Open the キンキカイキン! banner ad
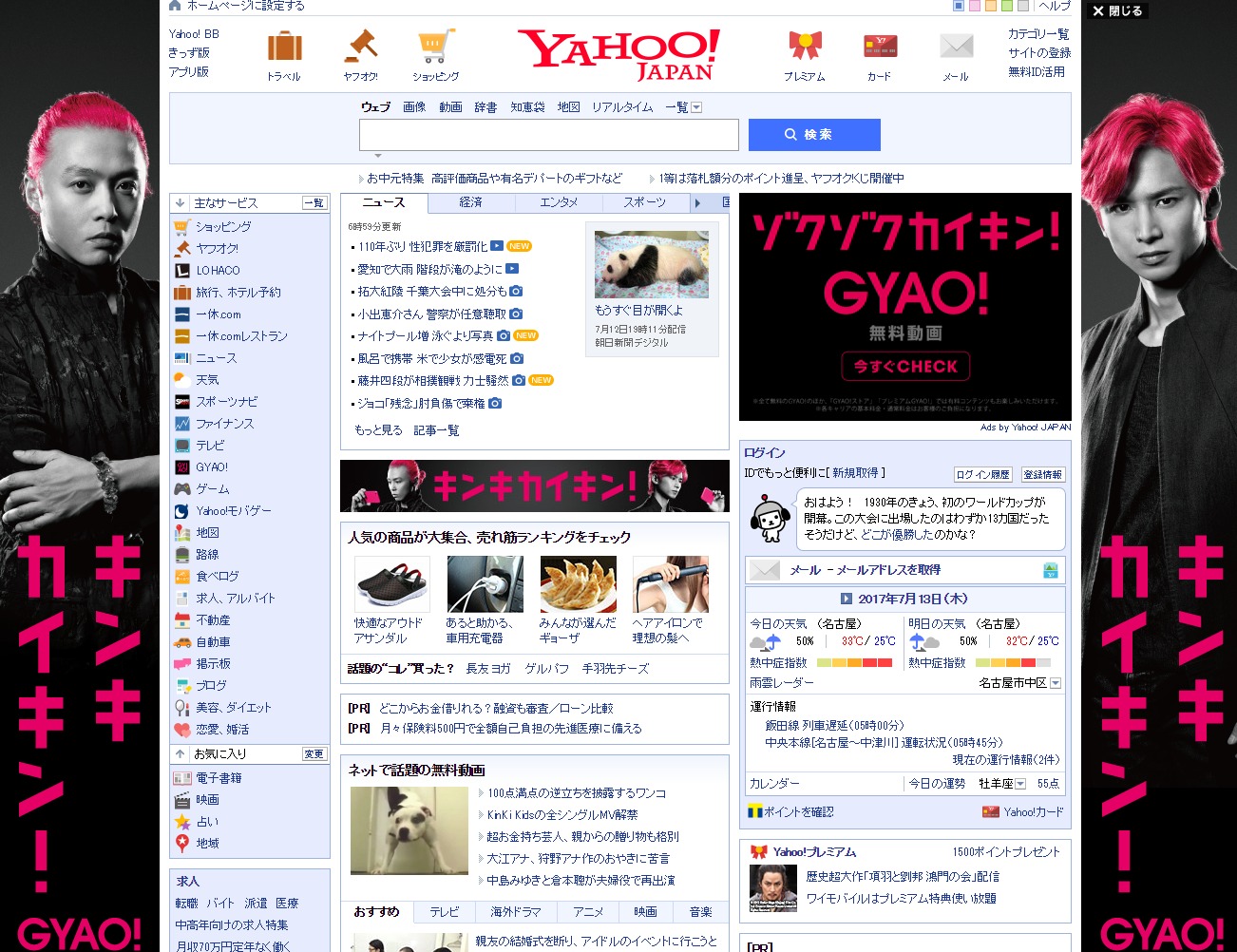The image size is (1237, 952). tap(535, 486)
